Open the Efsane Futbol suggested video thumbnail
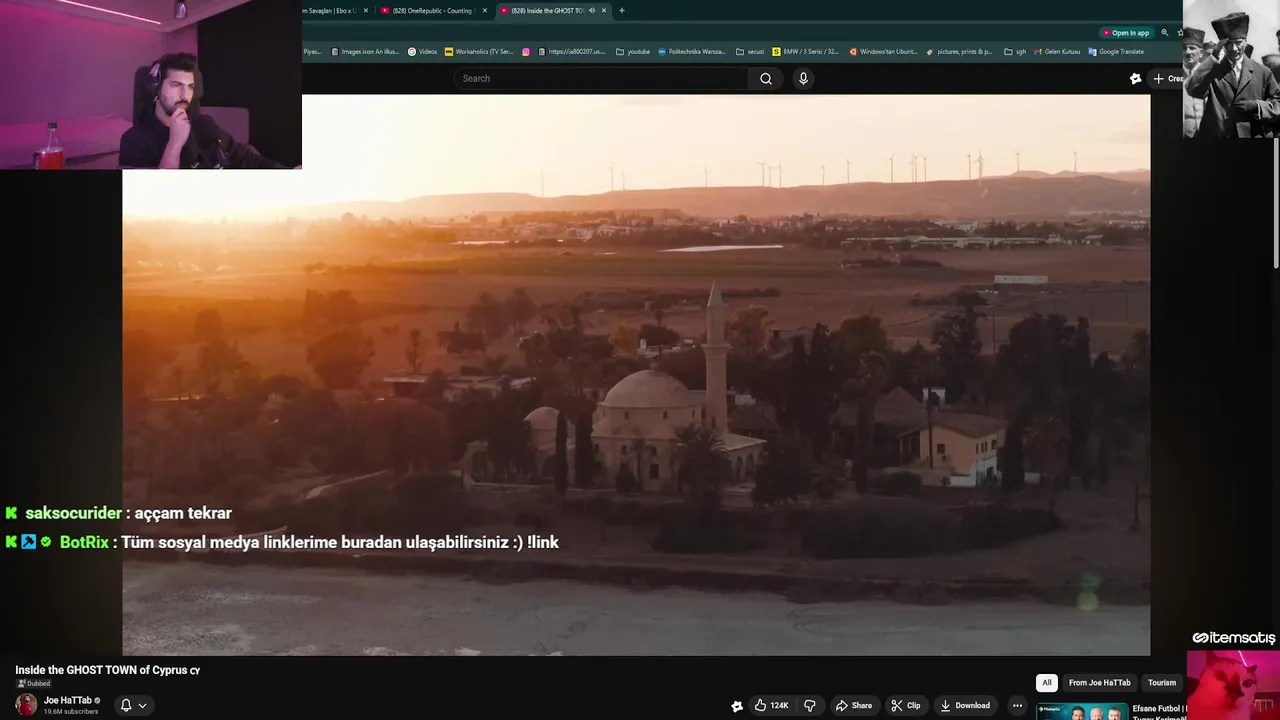Viewport: 1280px width, 720px height. click(x=1082, y=712)
